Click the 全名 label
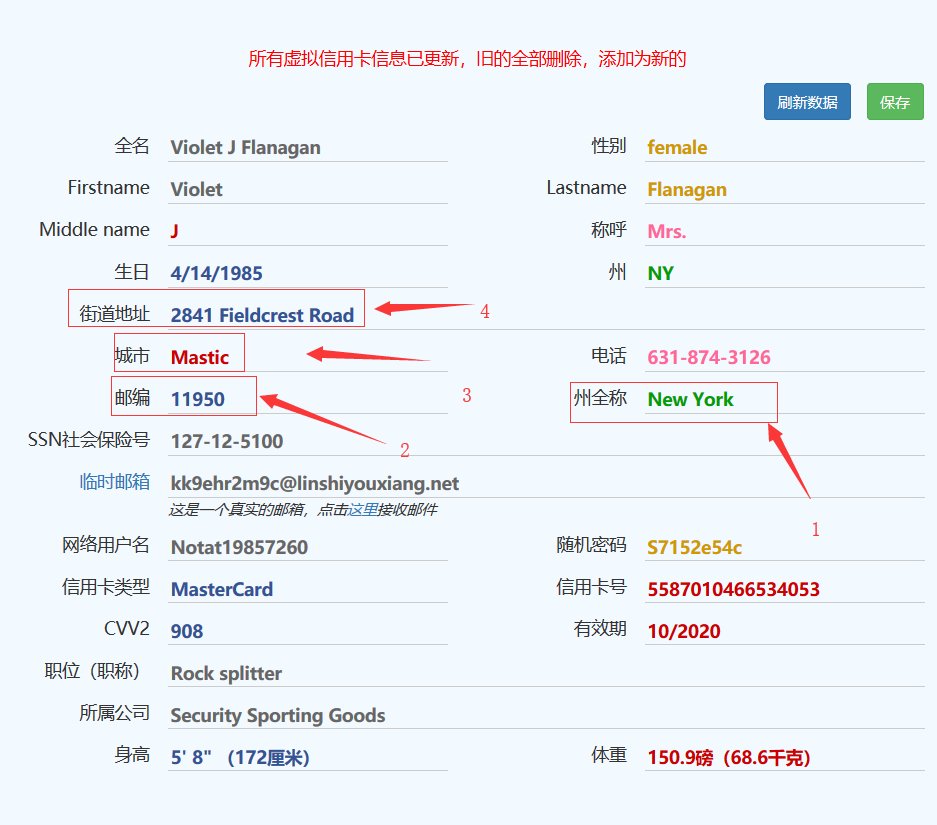The height and width of the screenshot is (825, 937). 132,145
